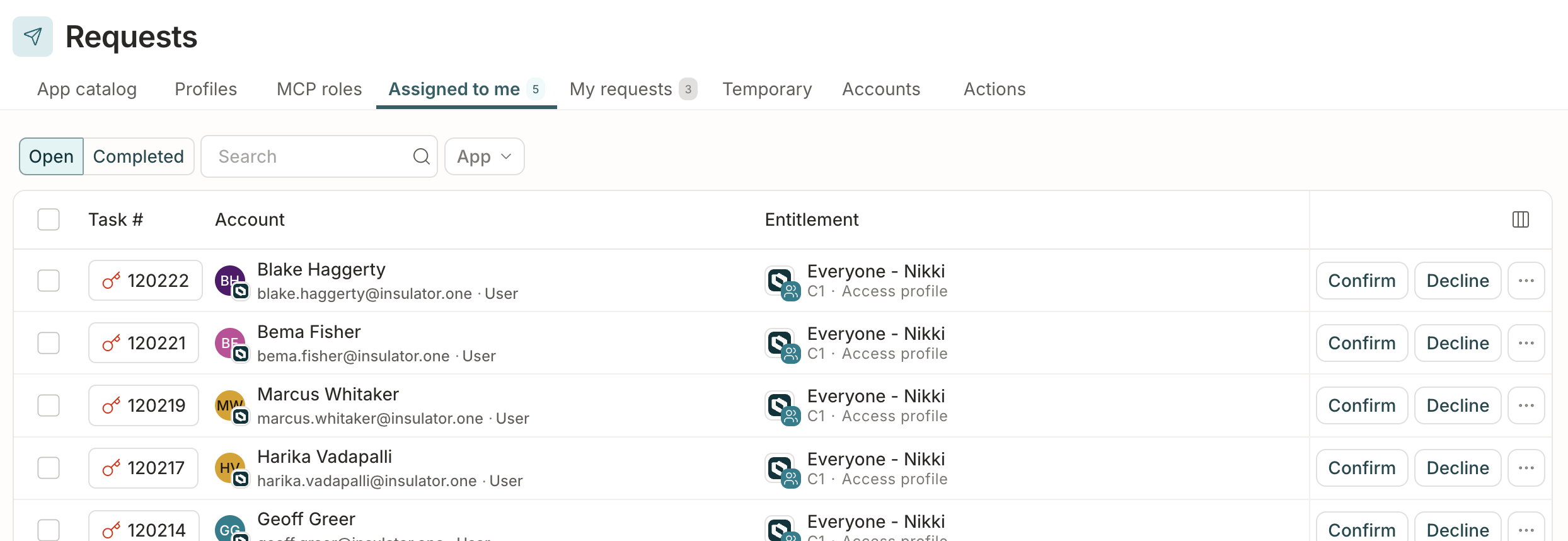The width and height of the screenshot is (1568, 541).
Task: Switch to the Completed filter
Action: tap(139, 156)
